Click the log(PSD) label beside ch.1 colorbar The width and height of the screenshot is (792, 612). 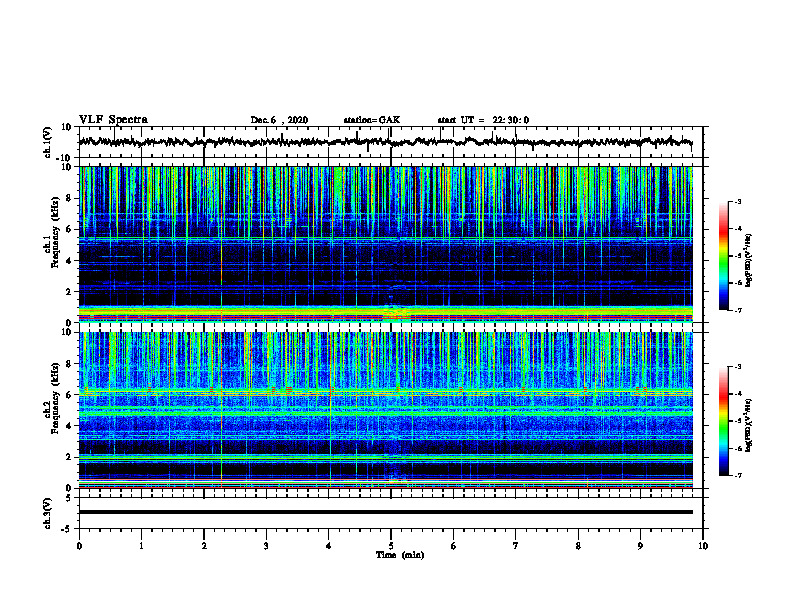coord(749,261)
